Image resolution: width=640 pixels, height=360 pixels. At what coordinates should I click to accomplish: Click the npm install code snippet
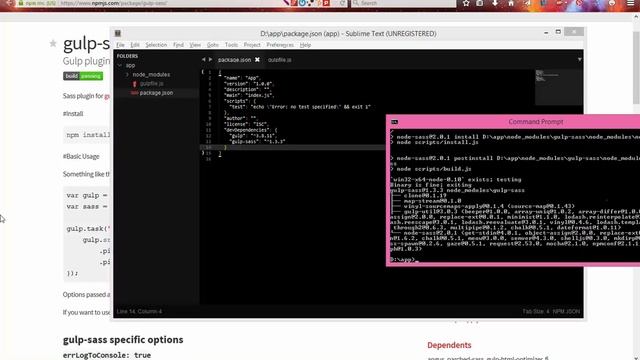[88, 135]
